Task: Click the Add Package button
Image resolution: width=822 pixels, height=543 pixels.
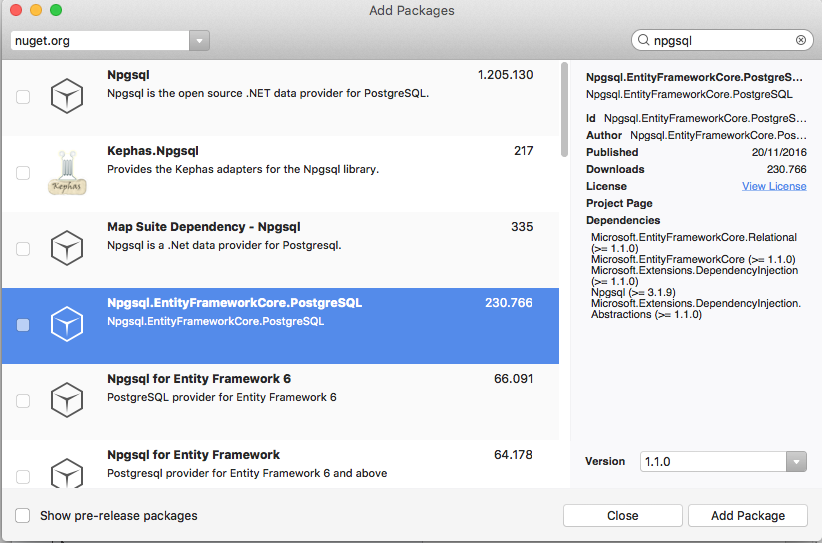Action: tap(748, 516)
